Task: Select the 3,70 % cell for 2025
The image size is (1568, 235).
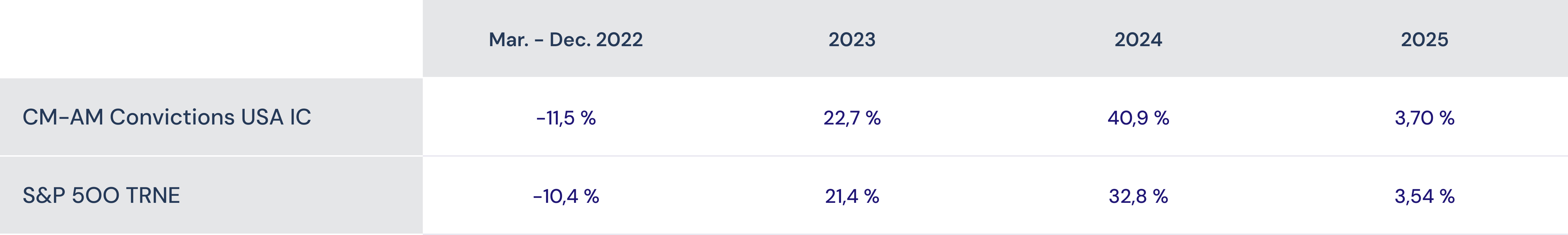Action: 1424,117
